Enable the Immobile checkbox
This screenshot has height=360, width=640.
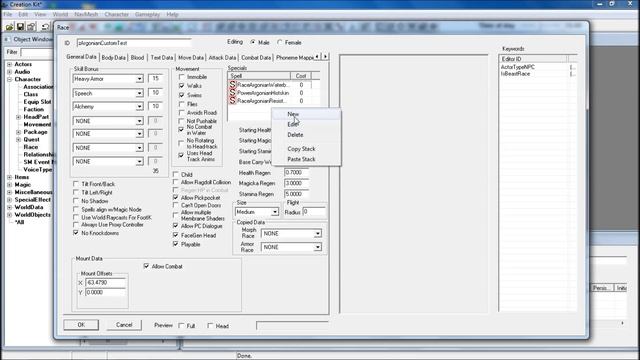click(182, 77)
